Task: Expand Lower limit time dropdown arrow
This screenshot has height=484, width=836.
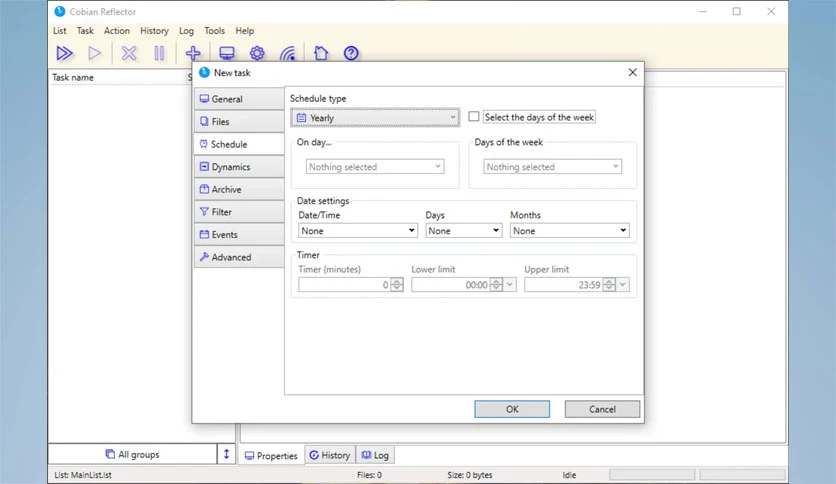Action: pyautogui.click(x=510, y=285)
